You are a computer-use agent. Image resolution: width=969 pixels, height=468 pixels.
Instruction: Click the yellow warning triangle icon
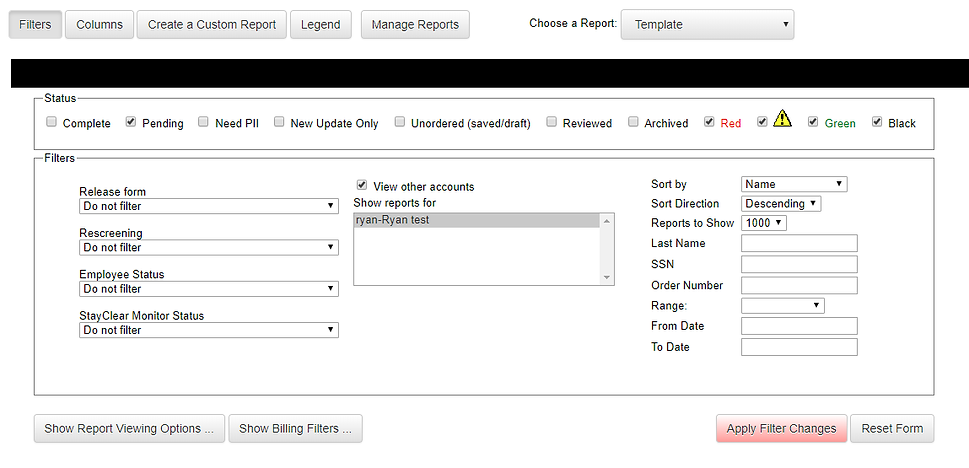point(782,118)
